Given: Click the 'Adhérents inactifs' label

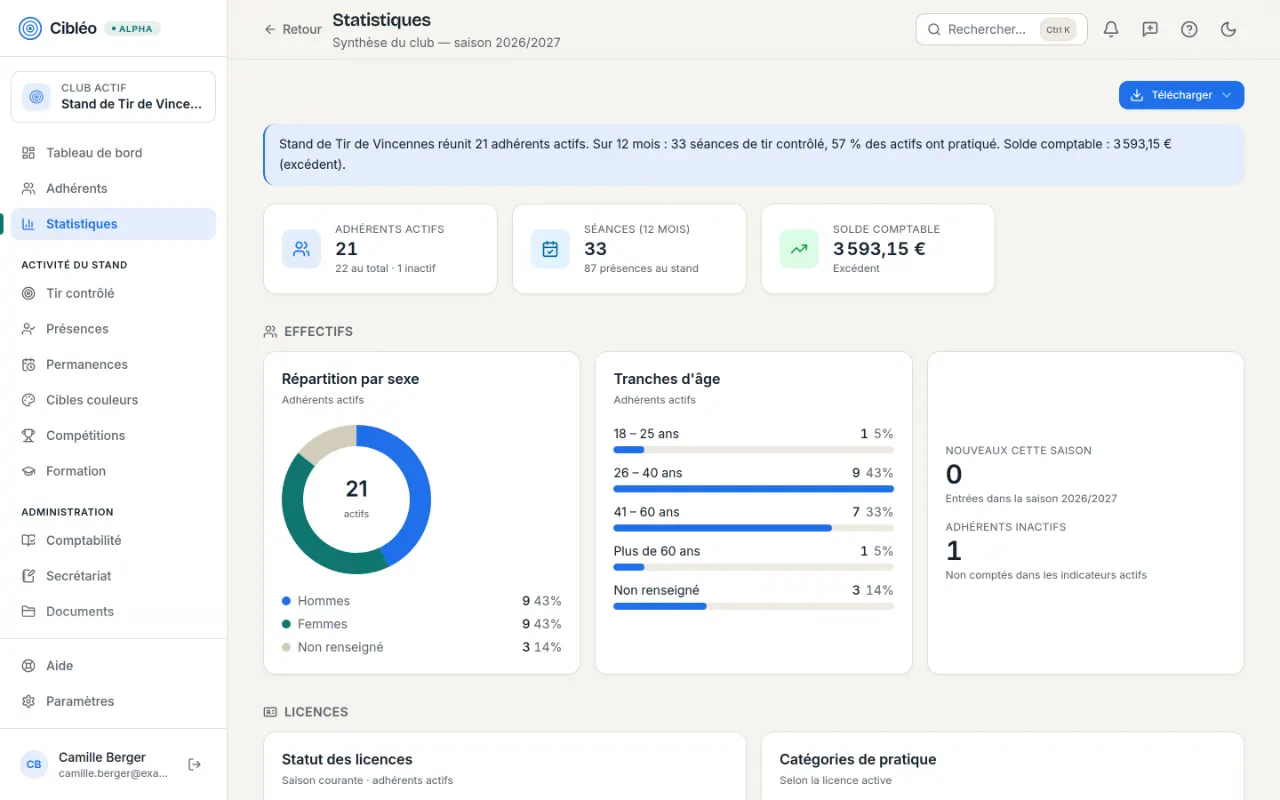Looking at the screenshot, I should click(1006, 527).
